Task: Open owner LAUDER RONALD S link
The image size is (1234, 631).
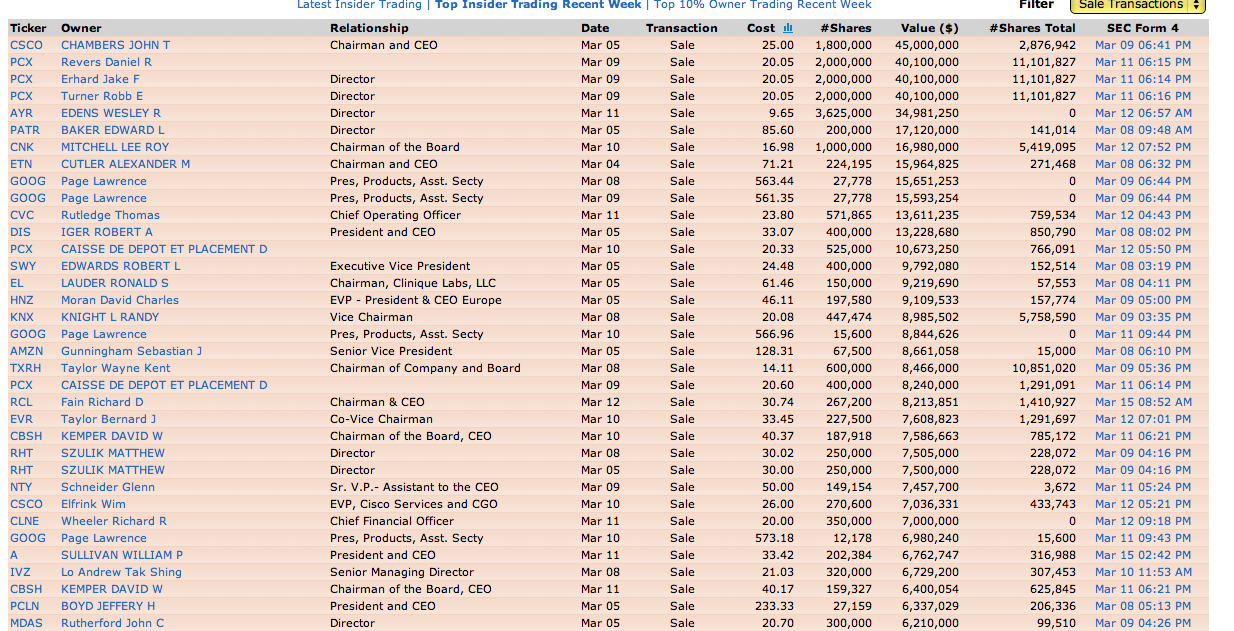Action: [x=114, y=283]
